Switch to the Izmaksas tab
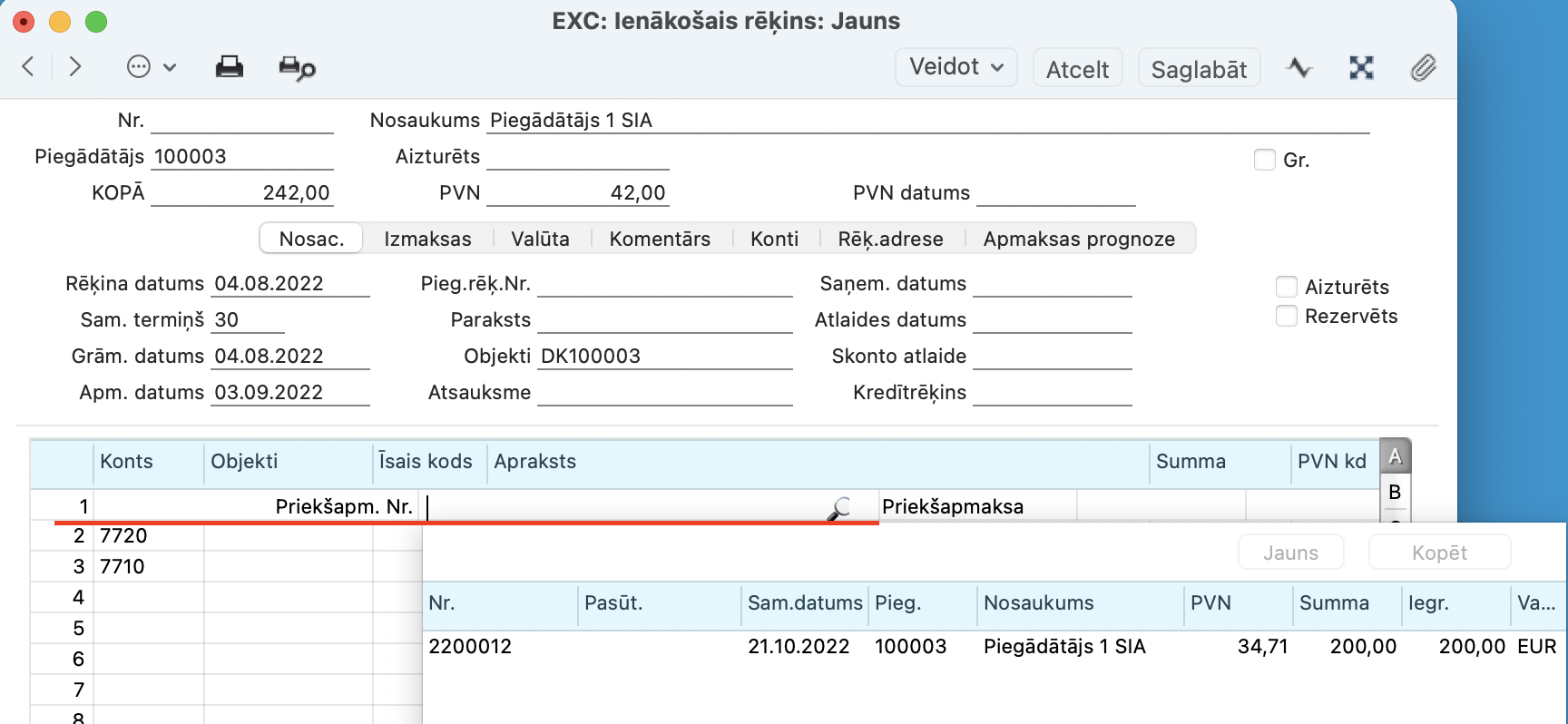 click(x=427, y=239)
